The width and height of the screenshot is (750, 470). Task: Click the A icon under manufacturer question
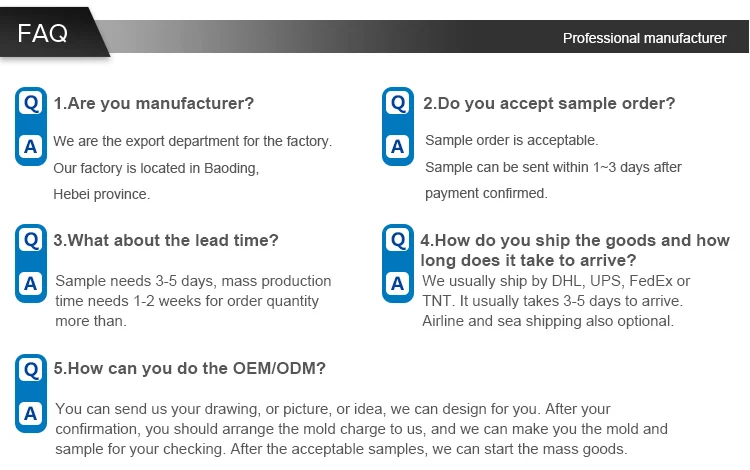tap(30, 147)
